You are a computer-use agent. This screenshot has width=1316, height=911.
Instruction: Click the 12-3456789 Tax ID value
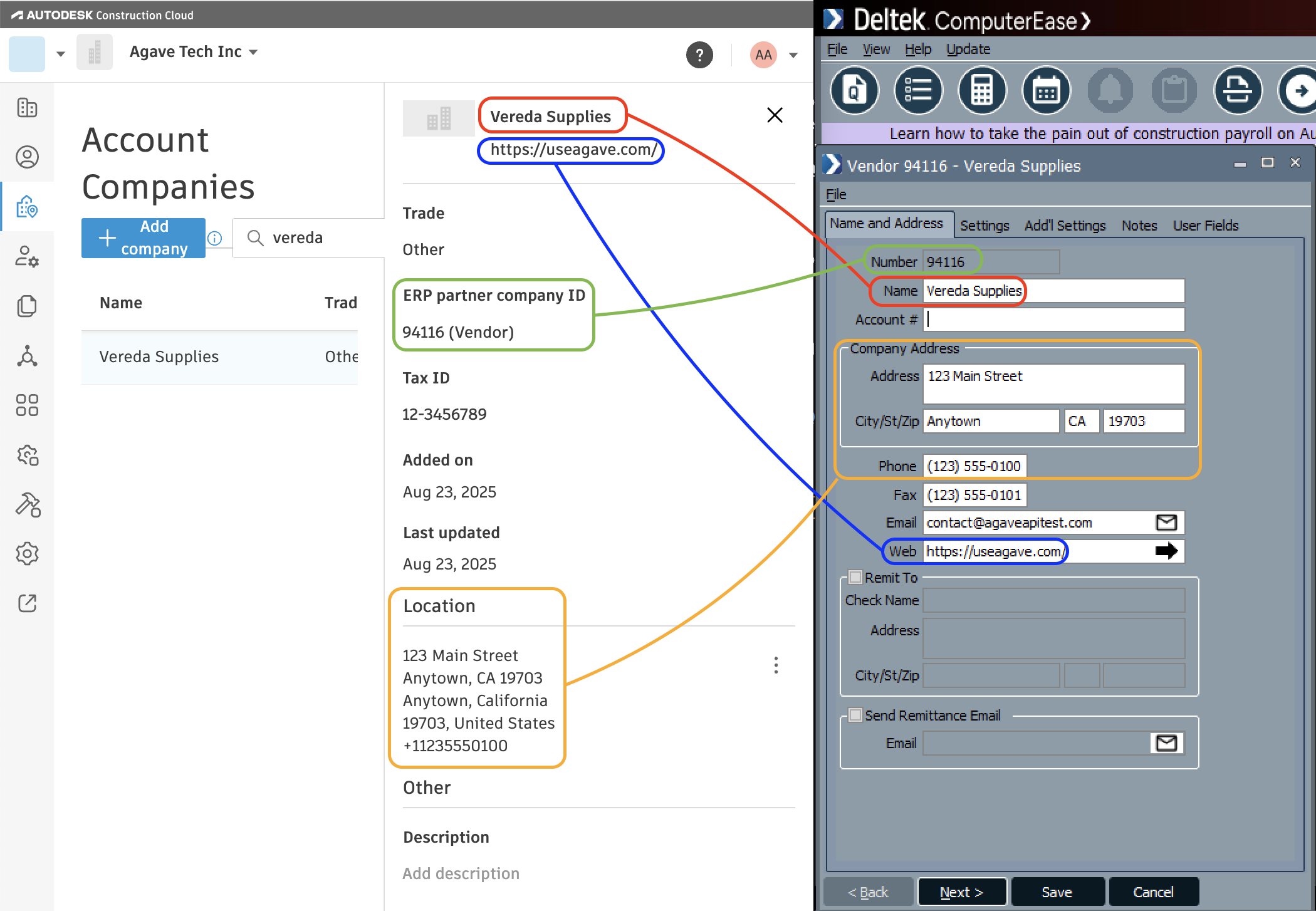click(x=444, y=414)
